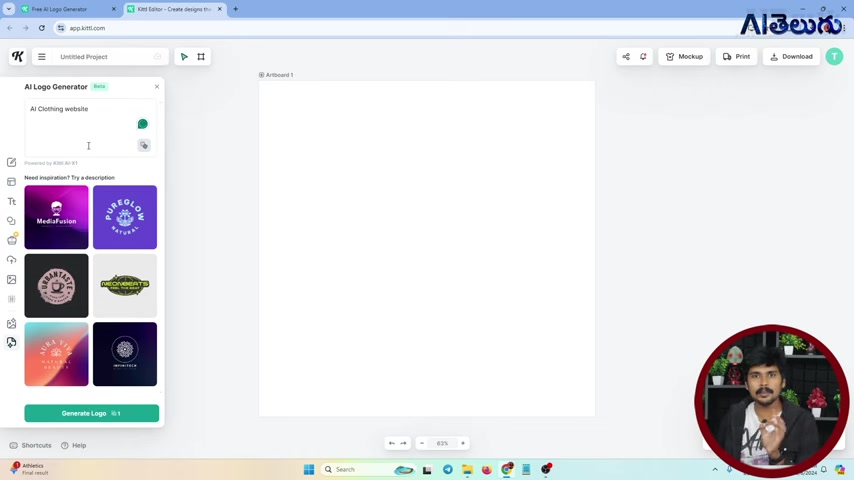This screenshot has width=854, height=480.
Task: Open the Shapes elements sidebar icon
Action: coord(12,221)
